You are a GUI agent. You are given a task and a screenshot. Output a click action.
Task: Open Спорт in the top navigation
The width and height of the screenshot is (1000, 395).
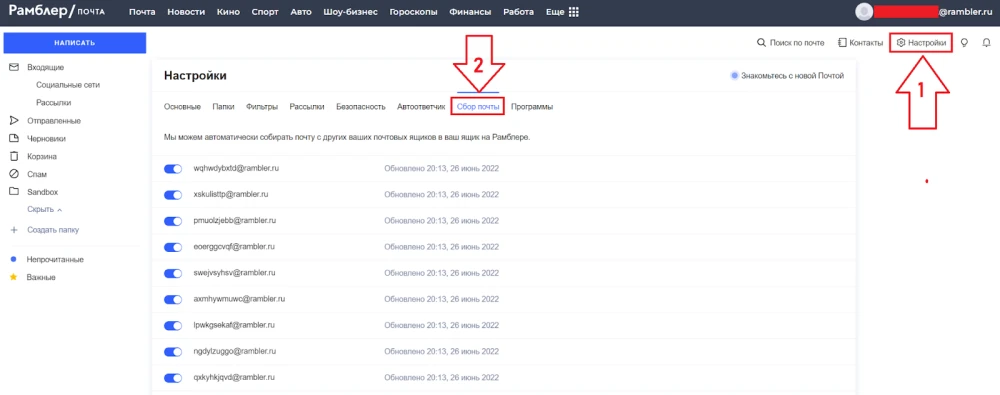point(265,12)
